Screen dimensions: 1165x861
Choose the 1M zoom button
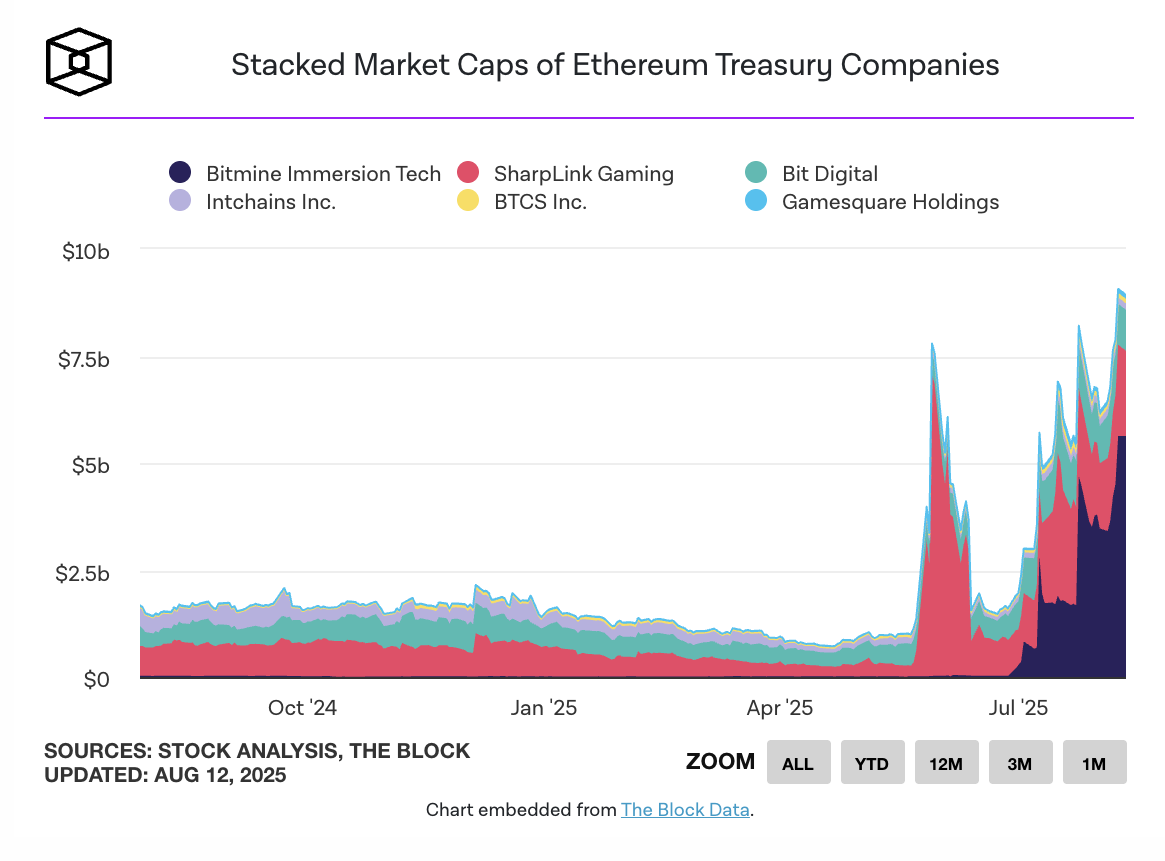pyautogui.click(x=1094, y=762)
